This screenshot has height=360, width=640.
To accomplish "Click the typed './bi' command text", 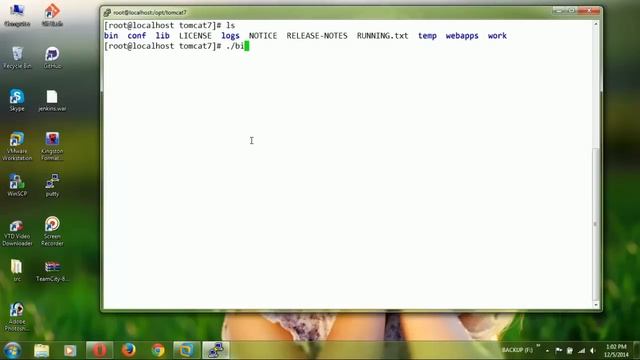I will click(x=235, y=46).
